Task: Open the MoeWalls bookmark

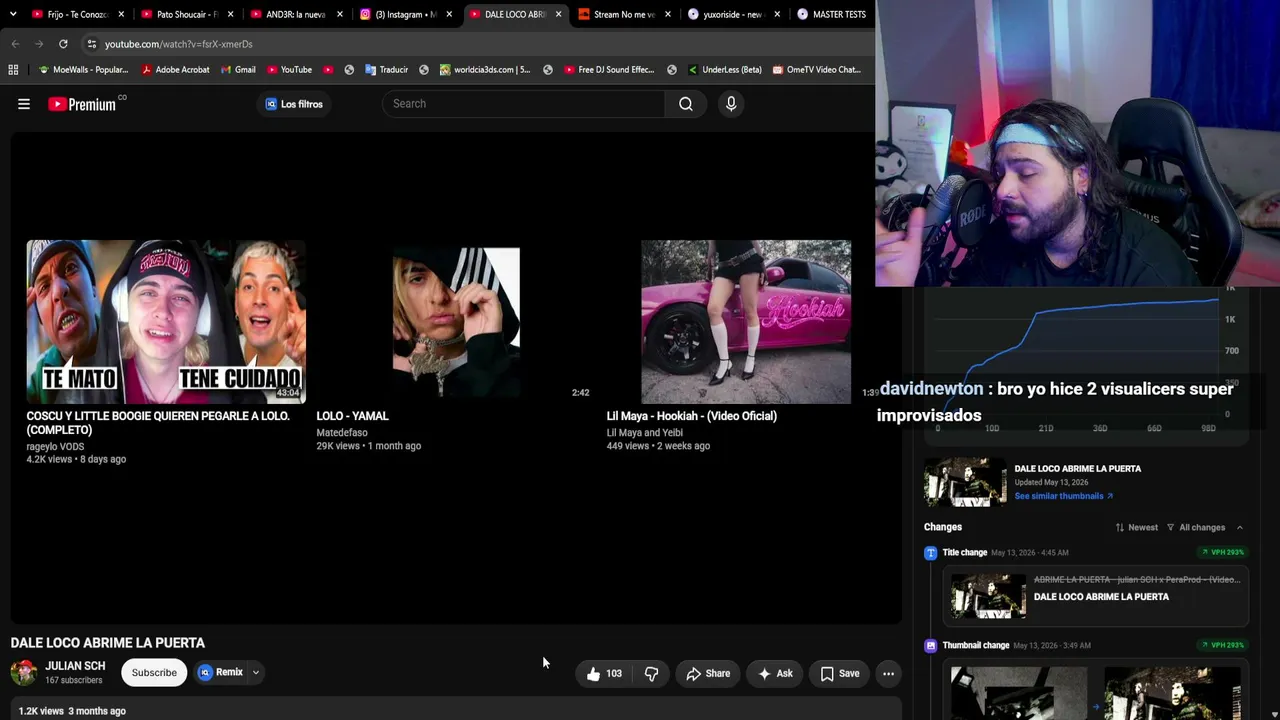Action: pos(83,70)
